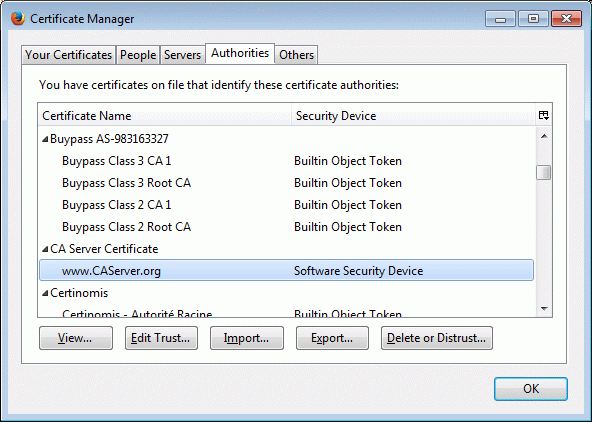The width and height of the screenshot is (592, 422).
Task: Open the People tab
Action: coord(138,55)
